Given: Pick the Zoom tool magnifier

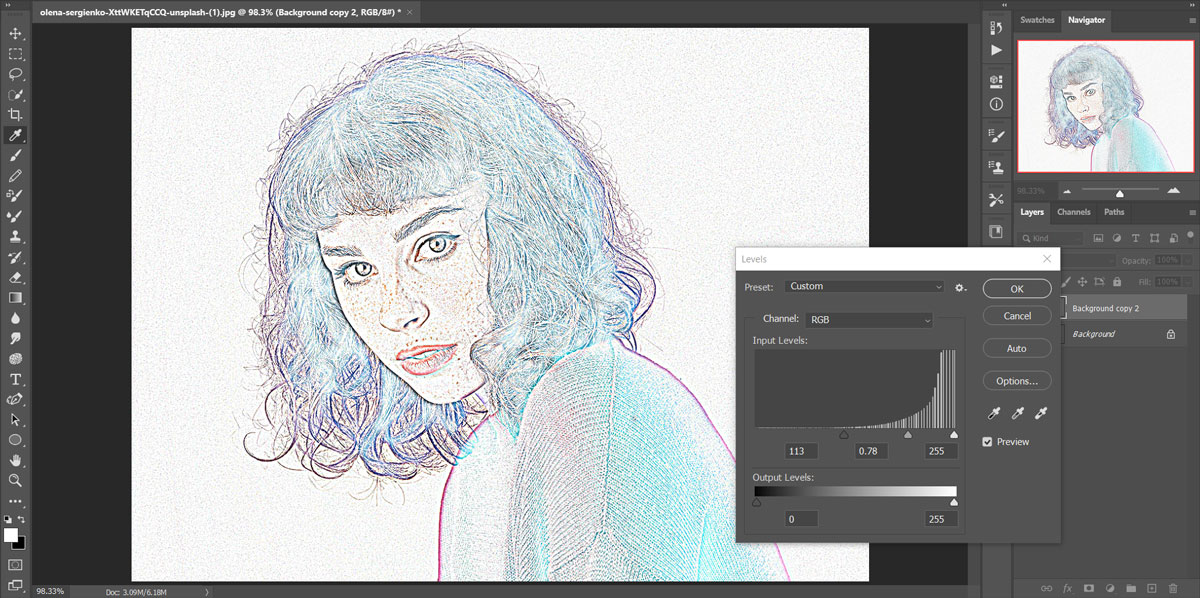Looking at the screenshot, I should tap(16, 480).
